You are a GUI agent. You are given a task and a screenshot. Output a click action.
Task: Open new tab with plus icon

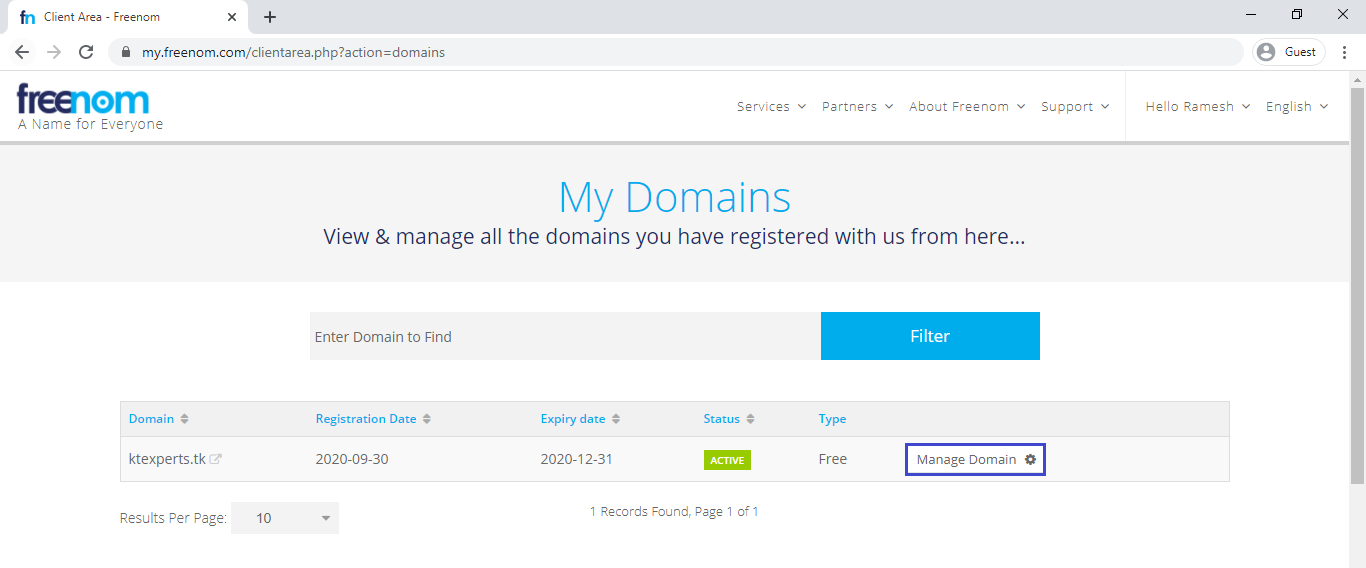(x=270, y=17)
